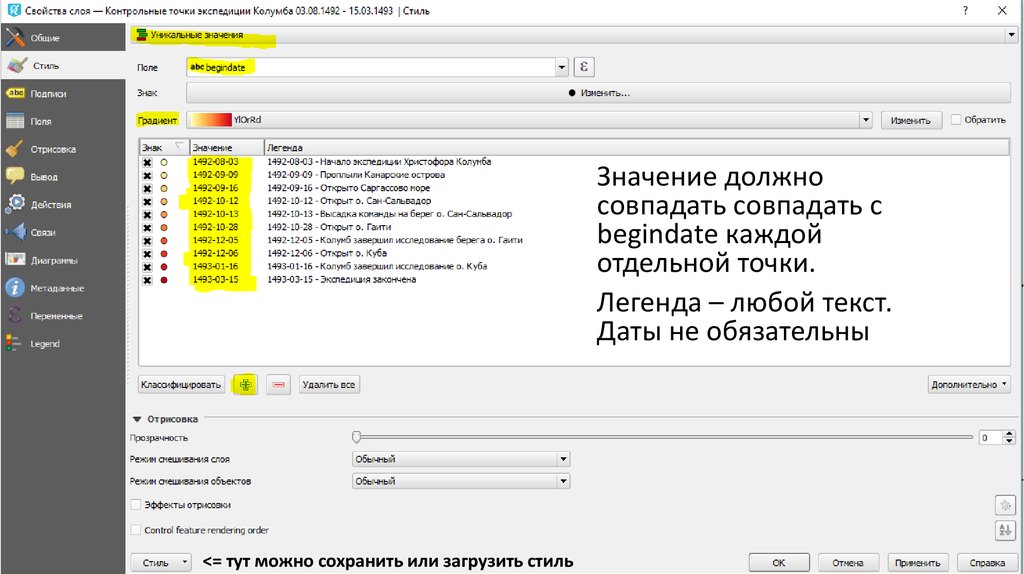
Task: Click the paint effects star button
Action: [1005, 505]
